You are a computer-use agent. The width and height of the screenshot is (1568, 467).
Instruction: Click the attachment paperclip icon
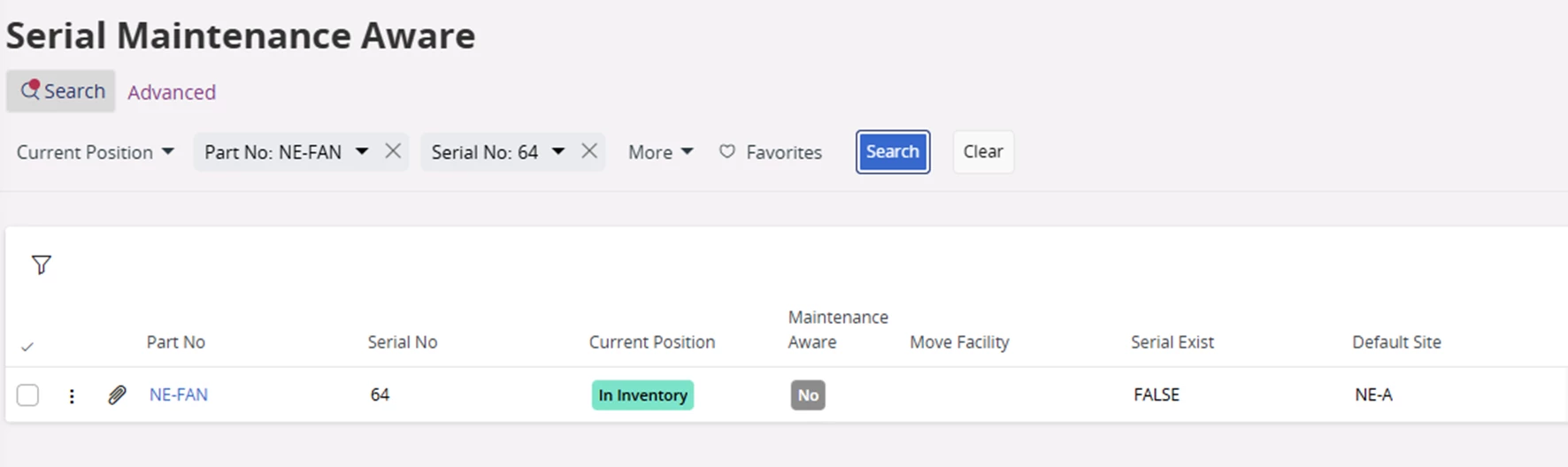117,394
